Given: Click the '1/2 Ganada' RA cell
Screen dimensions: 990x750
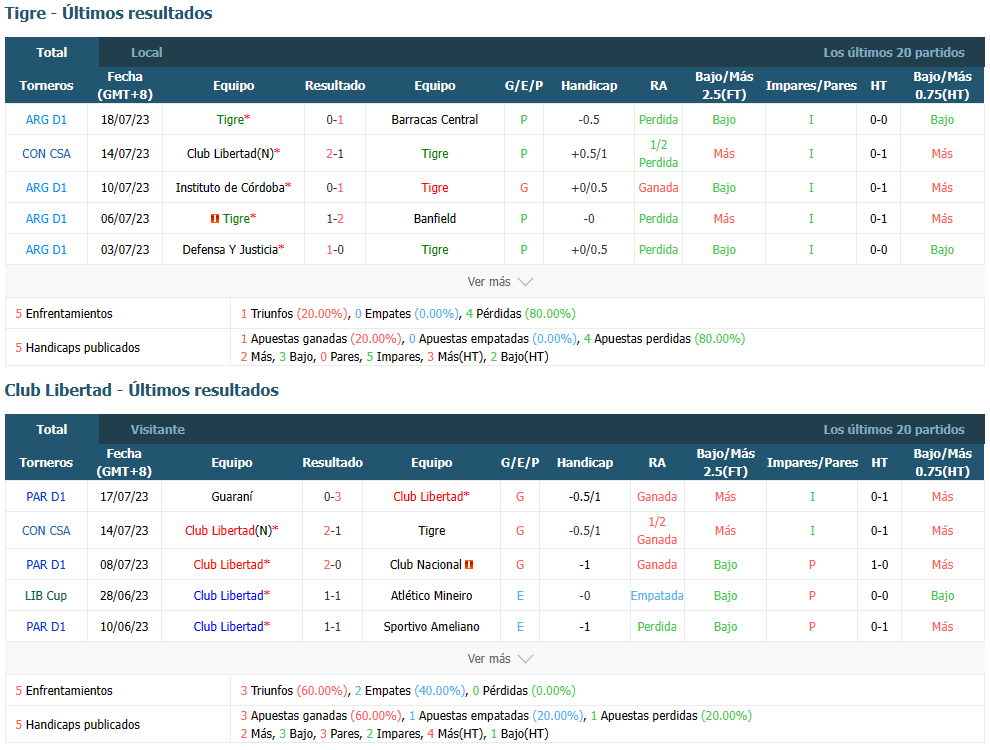Looking at the screenshot, I should point(657,530).
